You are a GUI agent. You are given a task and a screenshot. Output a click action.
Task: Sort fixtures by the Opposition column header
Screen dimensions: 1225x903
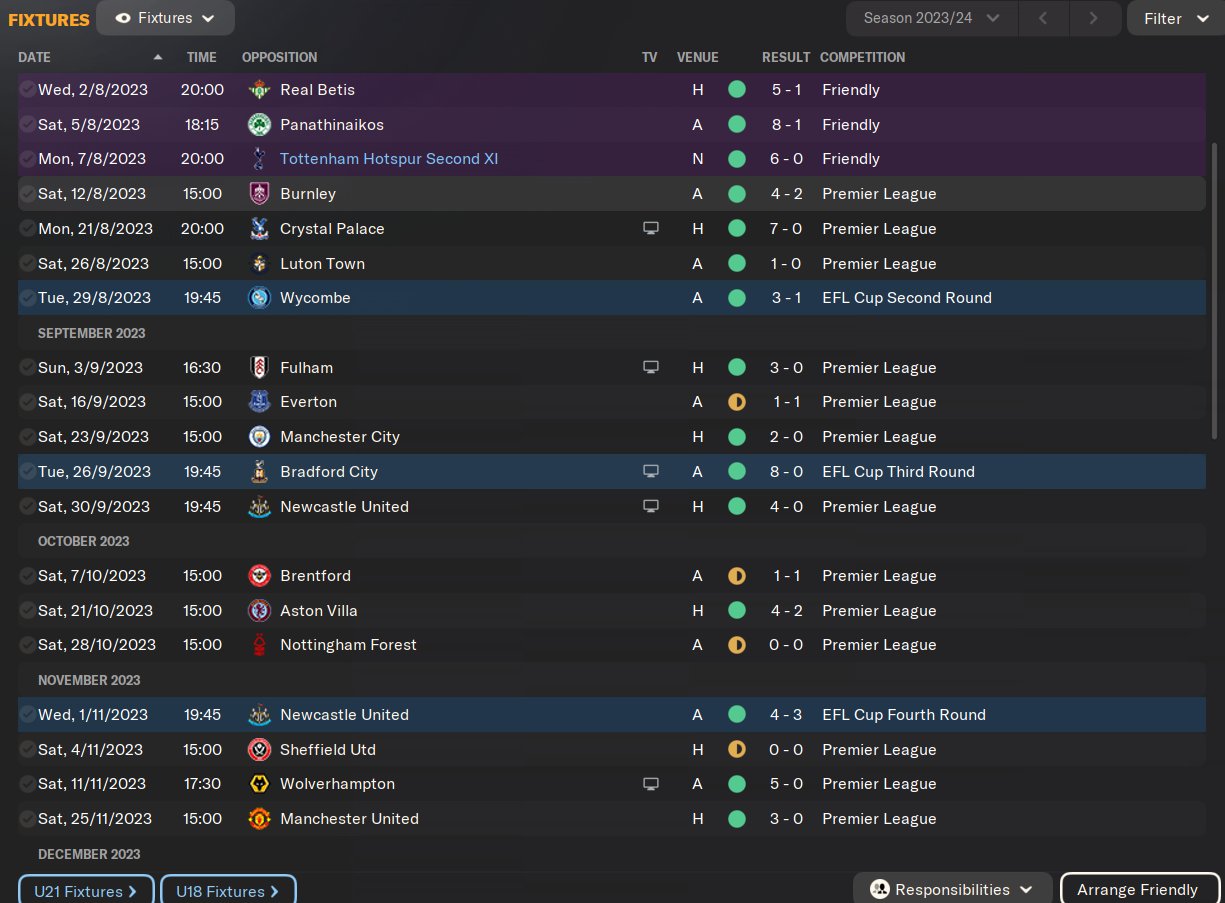(x=279, y=57)
